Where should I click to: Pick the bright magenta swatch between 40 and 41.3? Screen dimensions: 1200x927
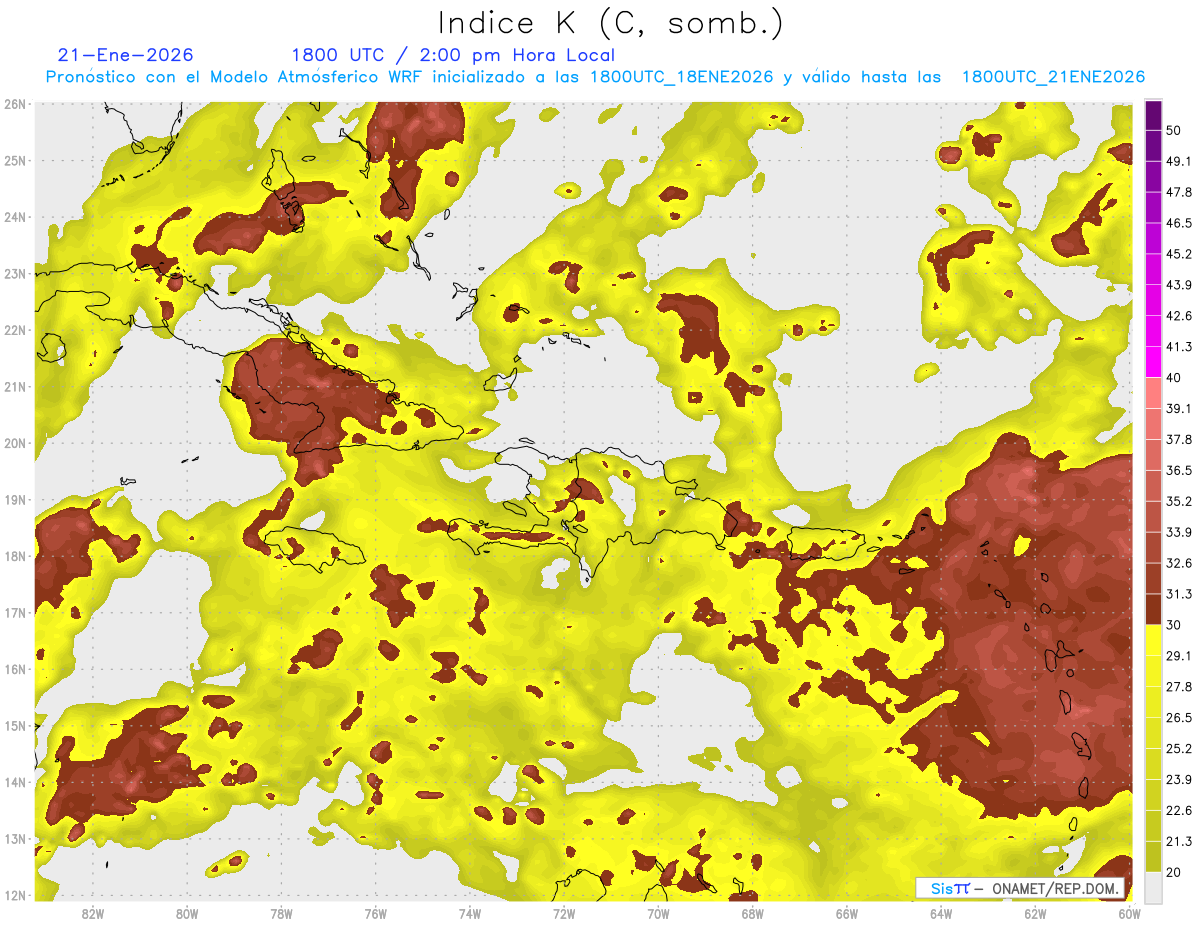point(1153,362)
